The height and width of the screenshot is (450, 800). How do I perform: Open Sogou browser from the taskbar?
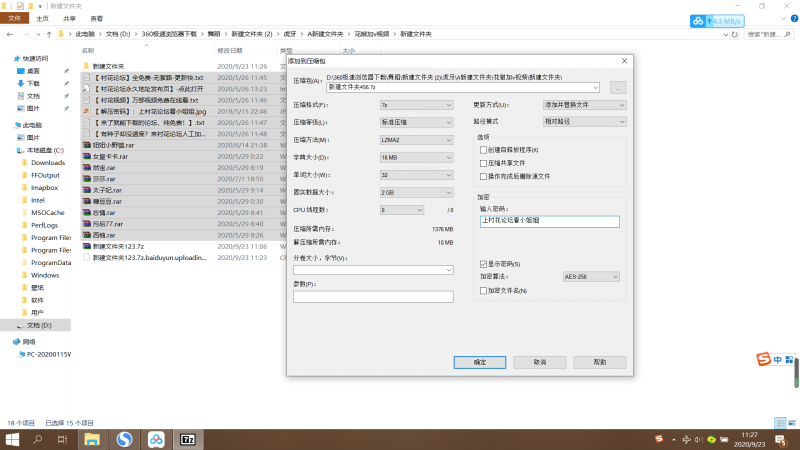(124, 439)
